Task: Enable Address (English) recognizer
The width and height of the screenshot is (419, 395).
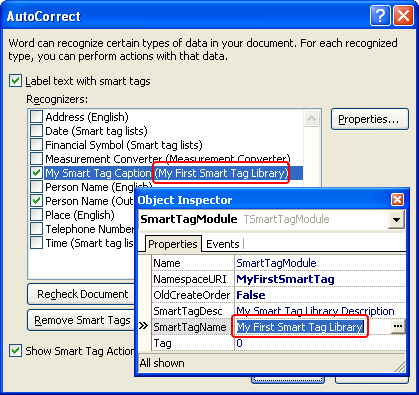Action: pos(36,117)
